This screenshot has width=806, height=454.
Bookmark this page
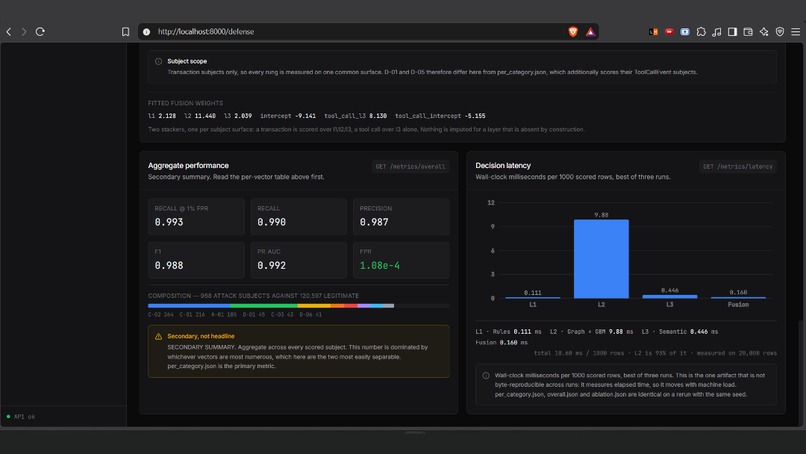coord(125,32)
